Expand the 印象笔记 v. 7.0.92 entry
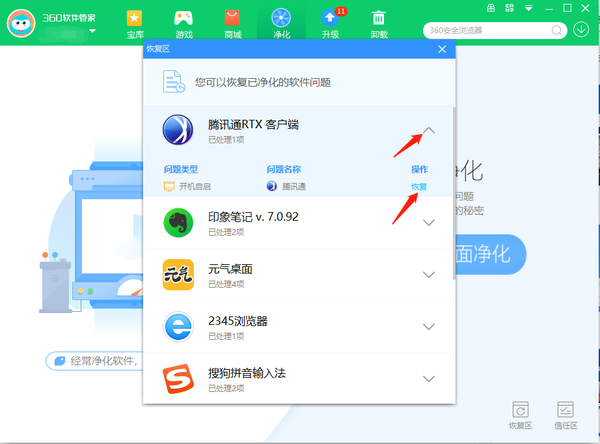600x444 pixels. [429, 223]
